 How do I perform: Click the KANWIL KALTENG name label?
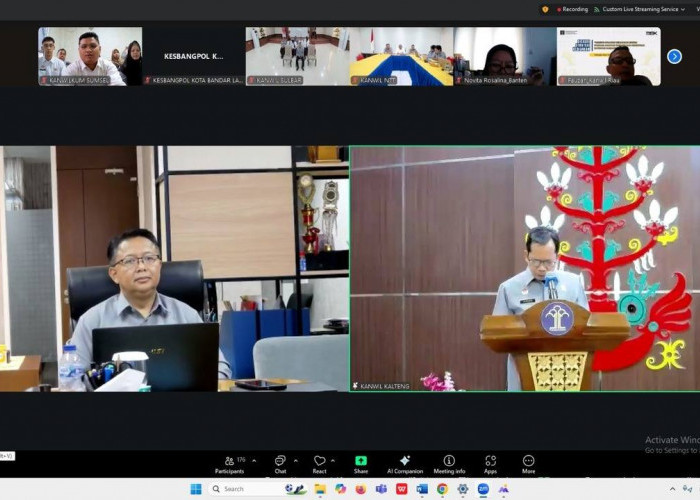384,386
